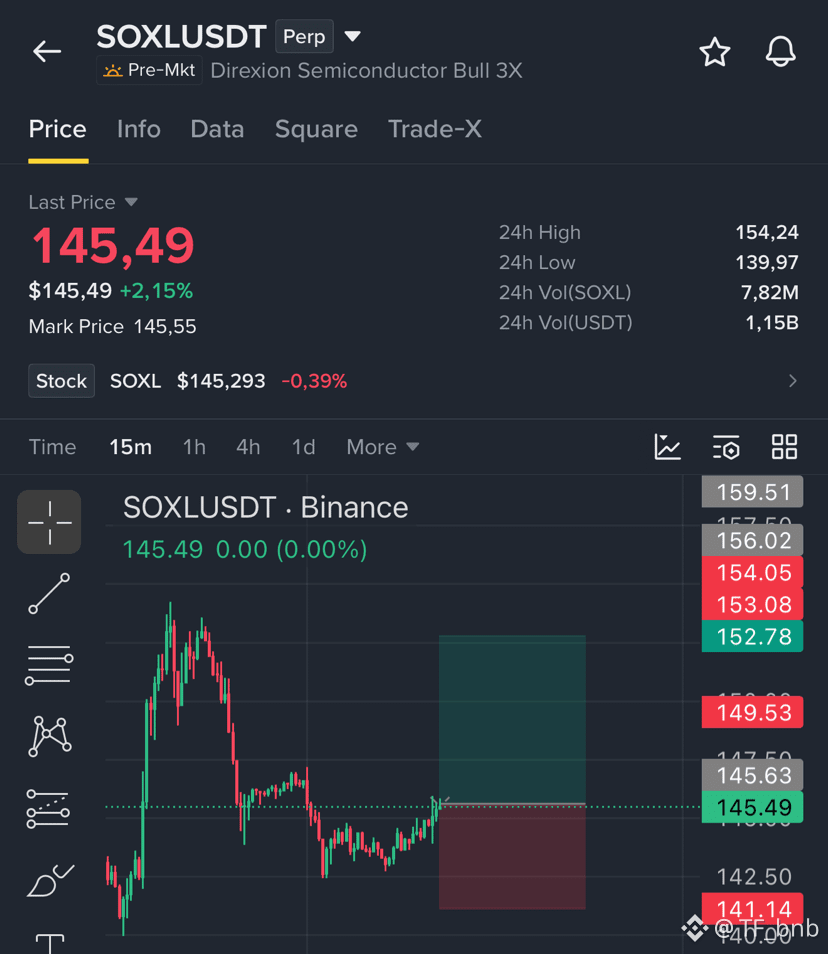The image size is (828, 954).
Task: Select the trend line drawing tool
Action: (x=49, y=593)
